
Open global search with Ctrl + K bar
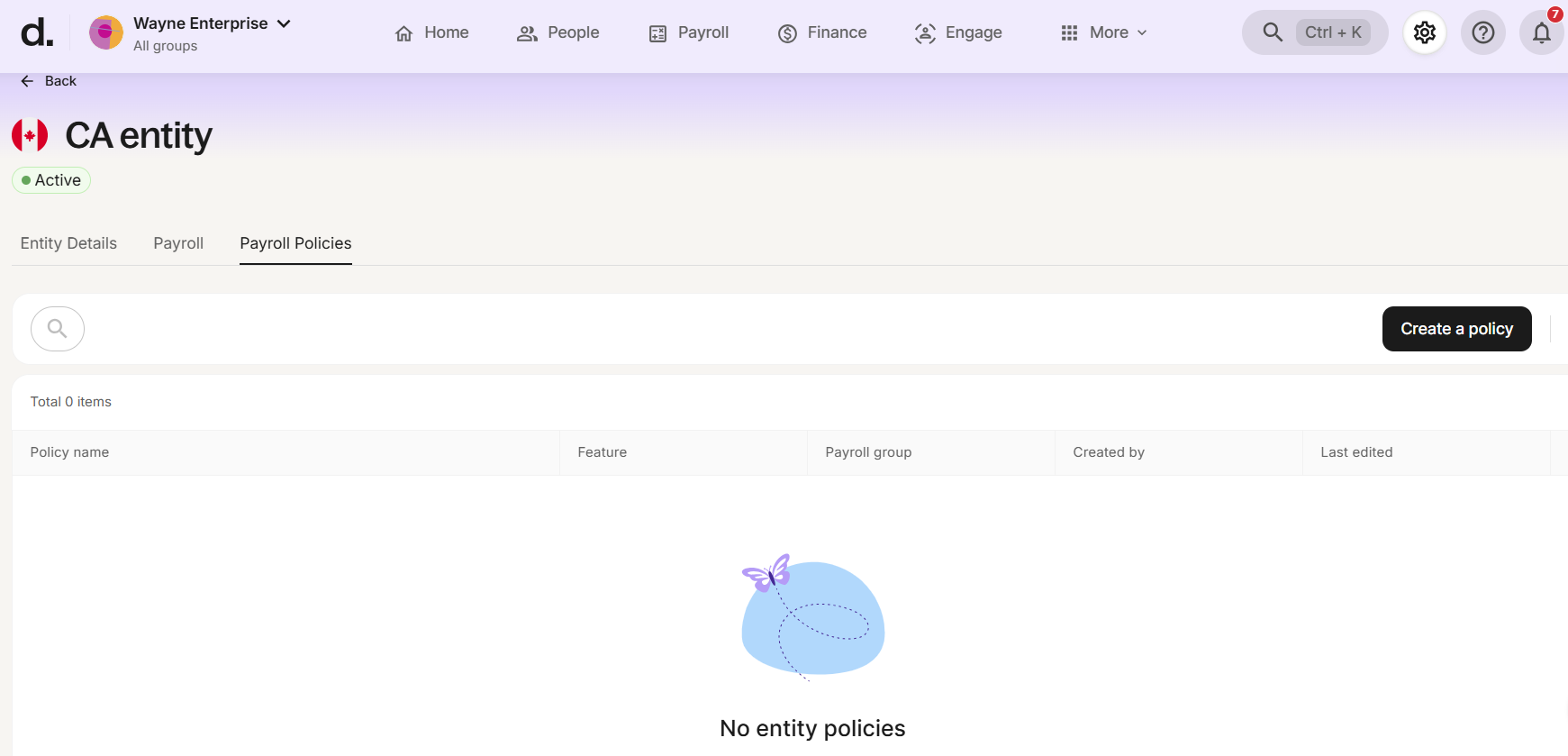[x=1314, y=32]
